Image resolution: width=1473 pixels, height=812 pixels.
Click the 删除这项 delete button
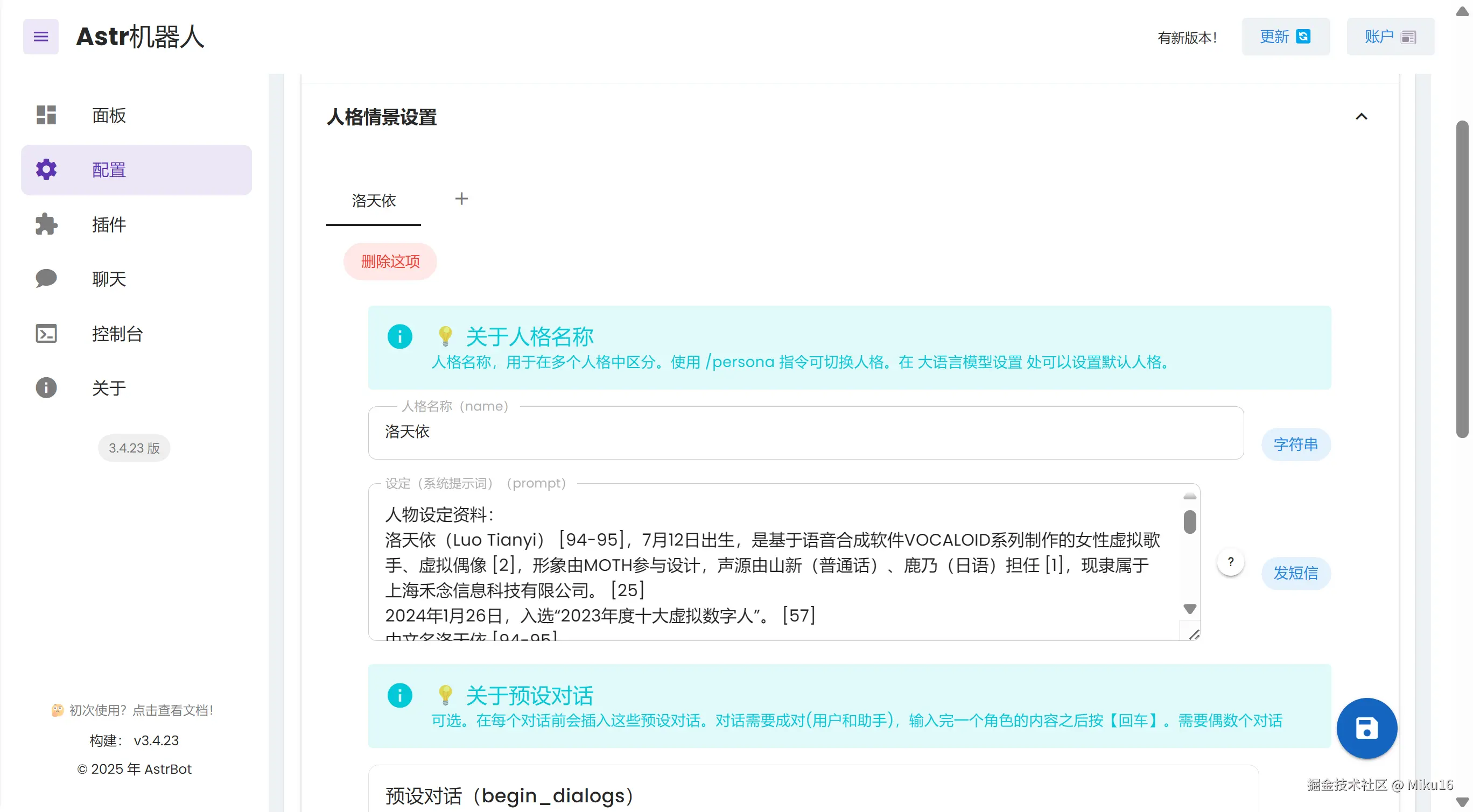[390, 262]
